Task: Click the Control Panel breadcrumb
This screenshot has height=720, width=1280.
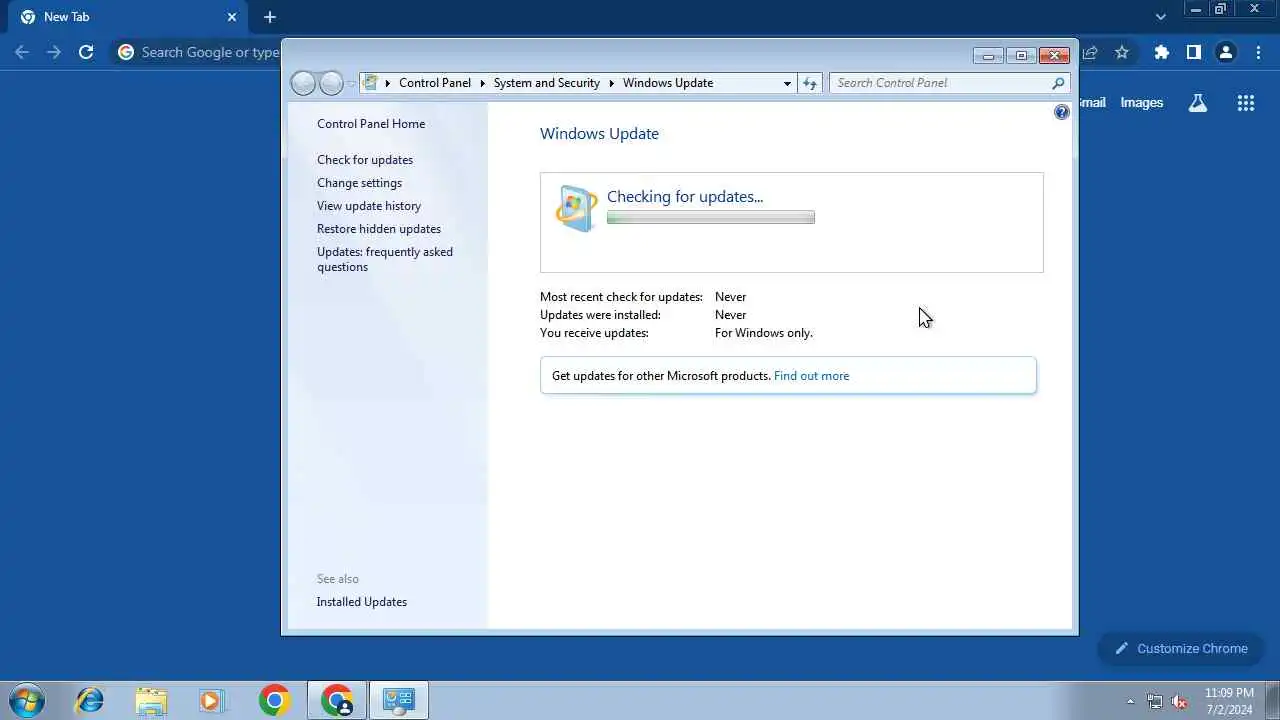Action: coord(435,83)
